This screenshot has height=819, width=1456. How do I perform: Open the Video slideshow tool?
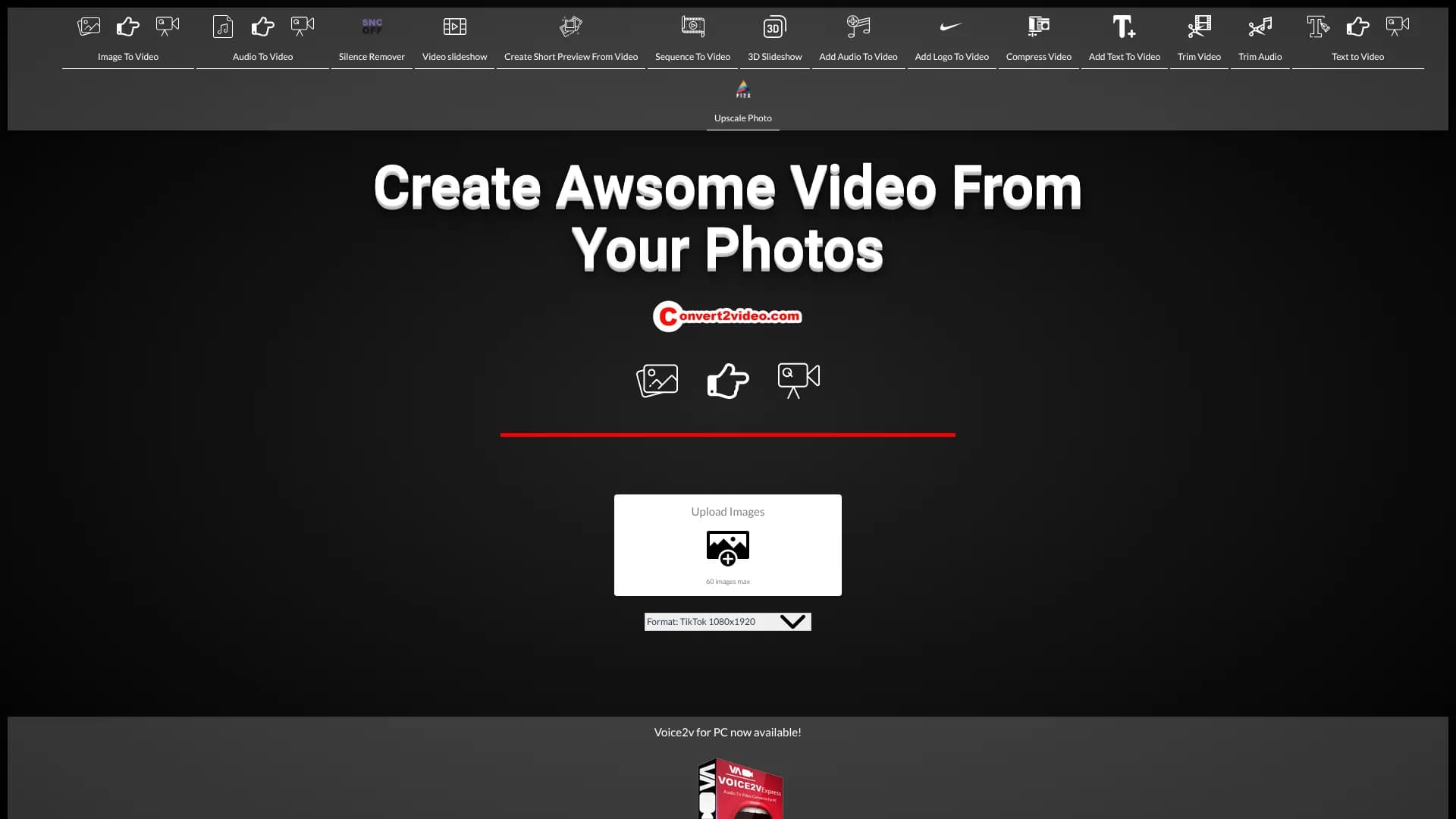[x=453, y=38]
